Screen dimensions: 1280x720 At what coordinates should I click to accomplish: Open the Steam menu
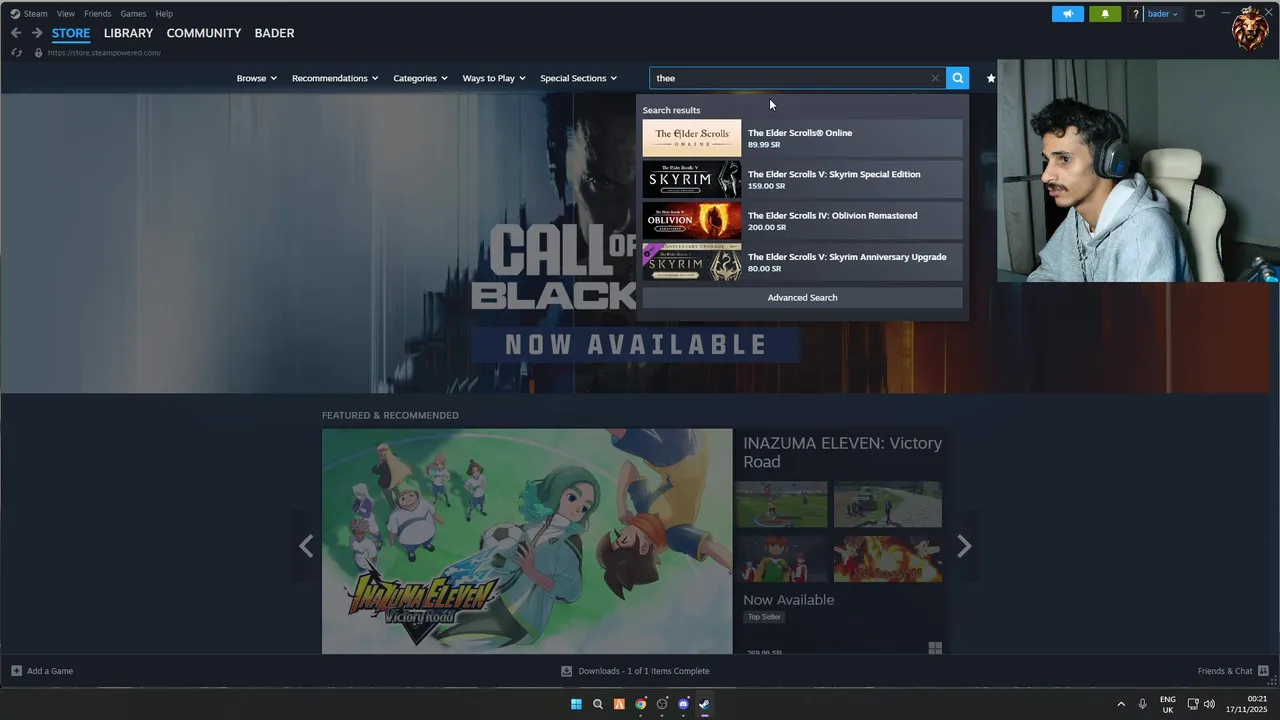click(35, 14)
